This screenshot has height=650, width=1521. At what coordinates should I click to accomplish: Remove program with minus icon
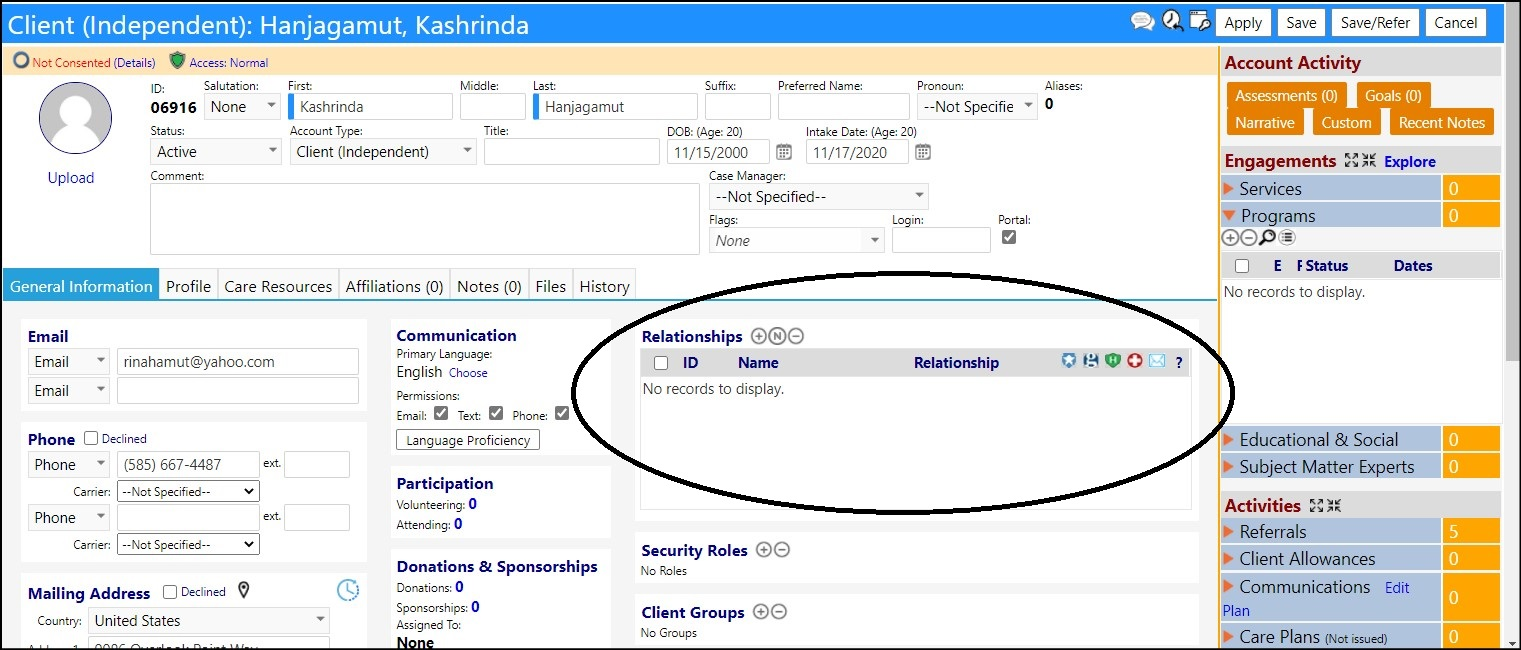coord(1248,237)
